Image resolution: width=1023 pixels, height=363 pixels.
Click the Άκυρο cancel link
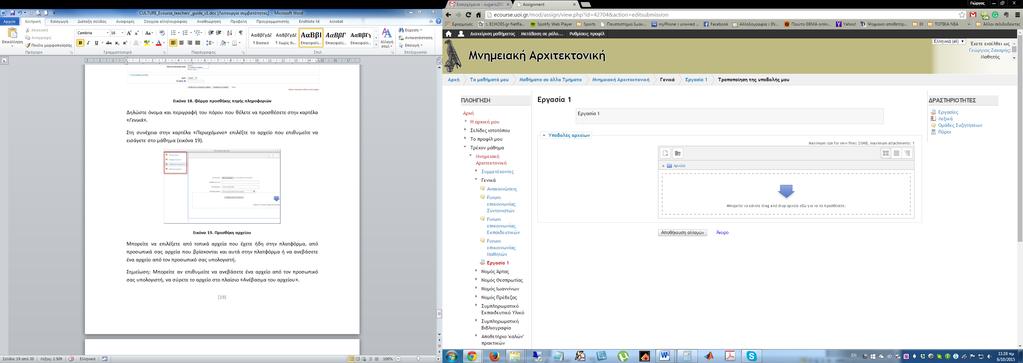pyautogui.click(x=722, y=232)
